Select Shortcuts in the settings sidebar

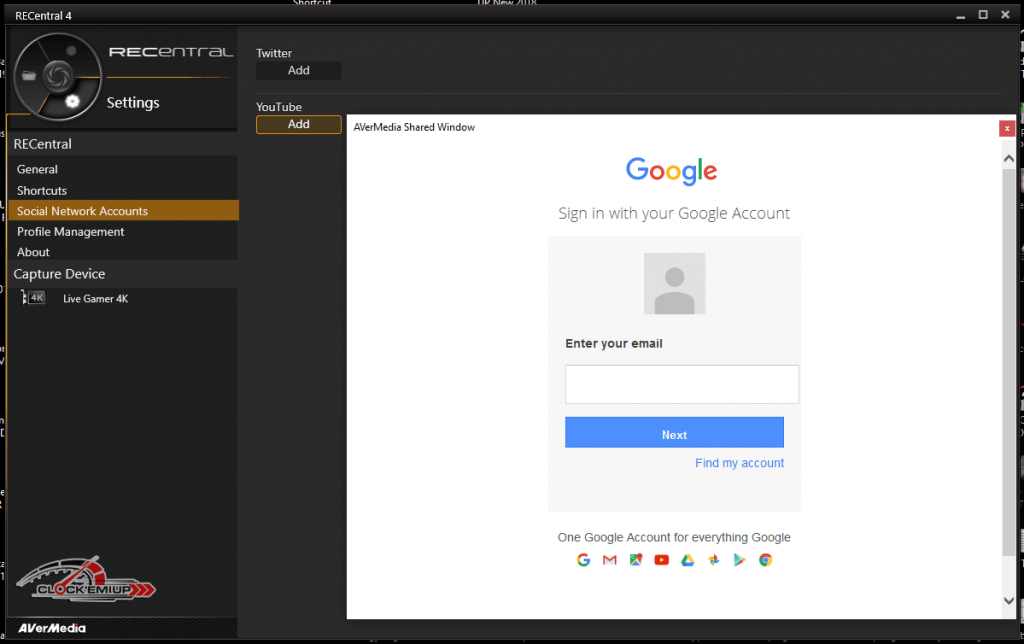click(x=42, y=190)
